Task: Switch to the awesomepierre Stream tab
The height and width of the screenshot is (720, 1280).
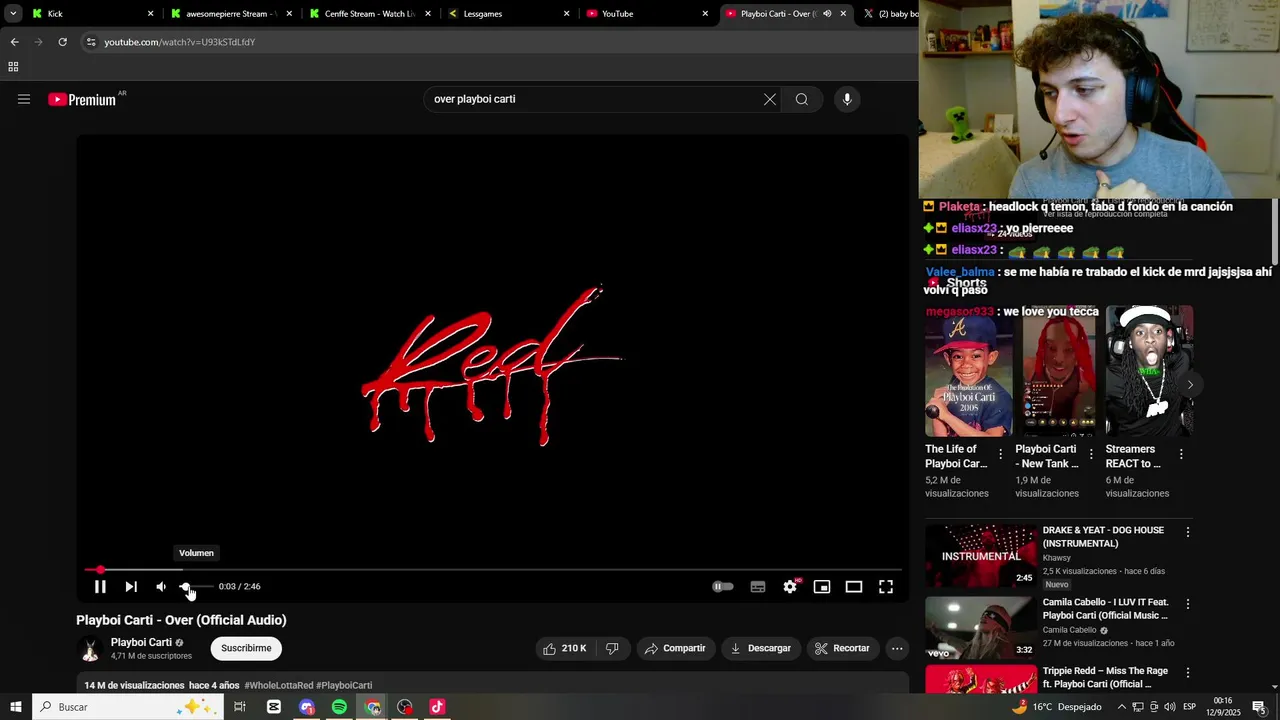Action: tap(229, 14)
